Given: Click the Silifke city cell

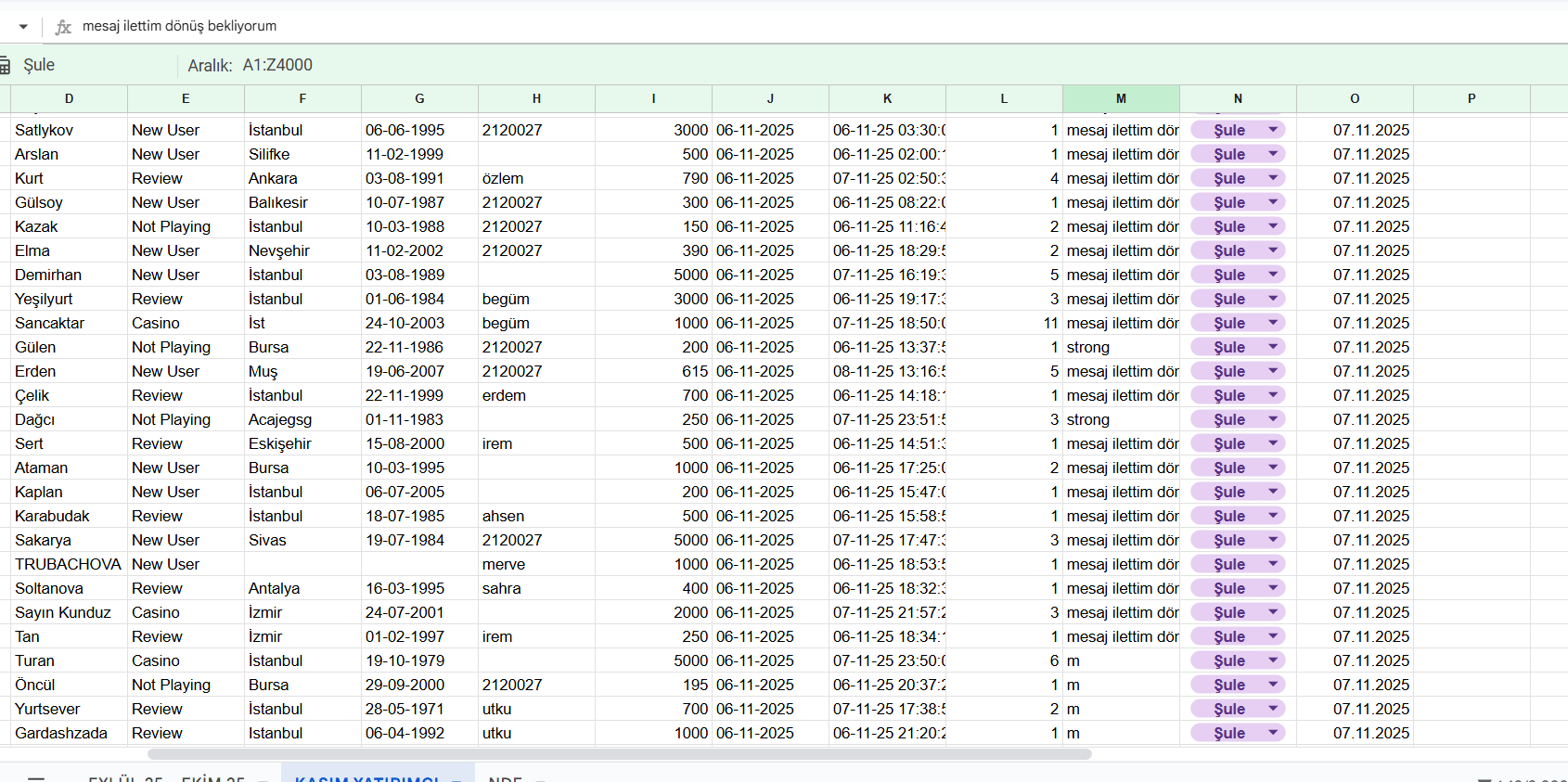Looking at the screenshot, I should (302, 154).
